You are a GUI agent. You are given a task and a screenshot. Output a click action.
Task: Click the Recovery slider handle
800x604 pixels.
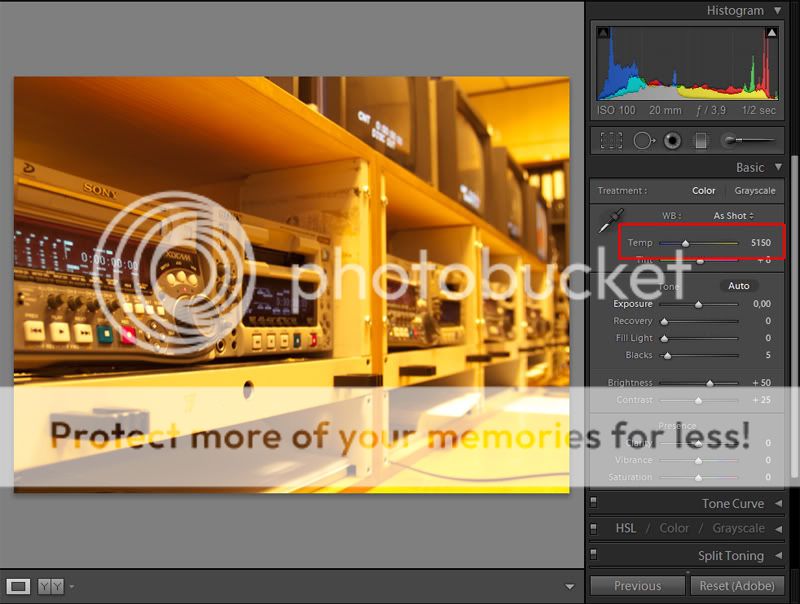(664, 321)
